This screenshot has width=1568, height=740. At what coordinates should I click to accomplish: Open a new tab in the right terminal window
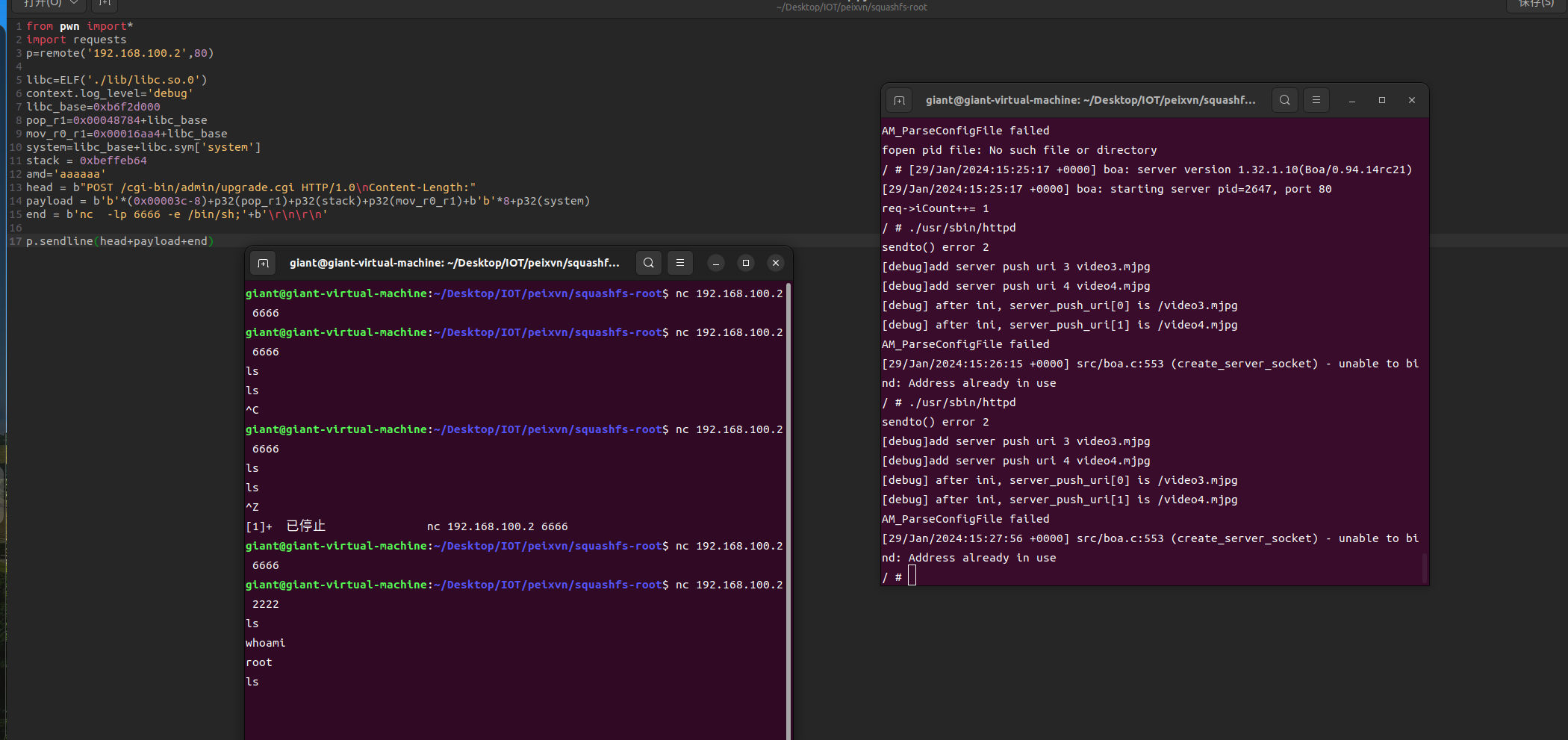[899, 100]
